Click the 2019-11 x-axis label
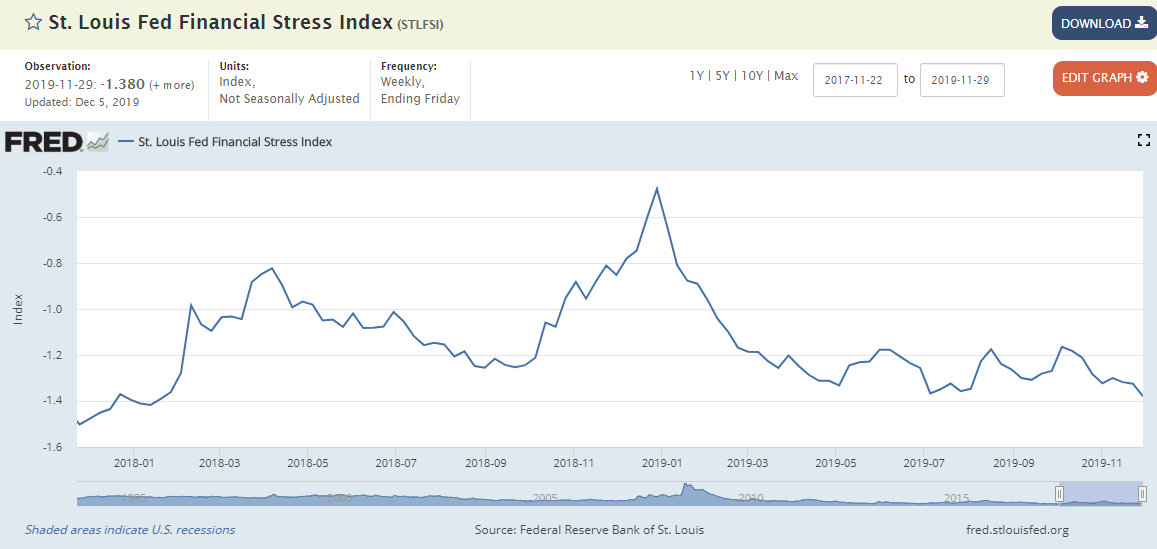This screenshot has height=549, width=1157. [x=1101, y=463]
